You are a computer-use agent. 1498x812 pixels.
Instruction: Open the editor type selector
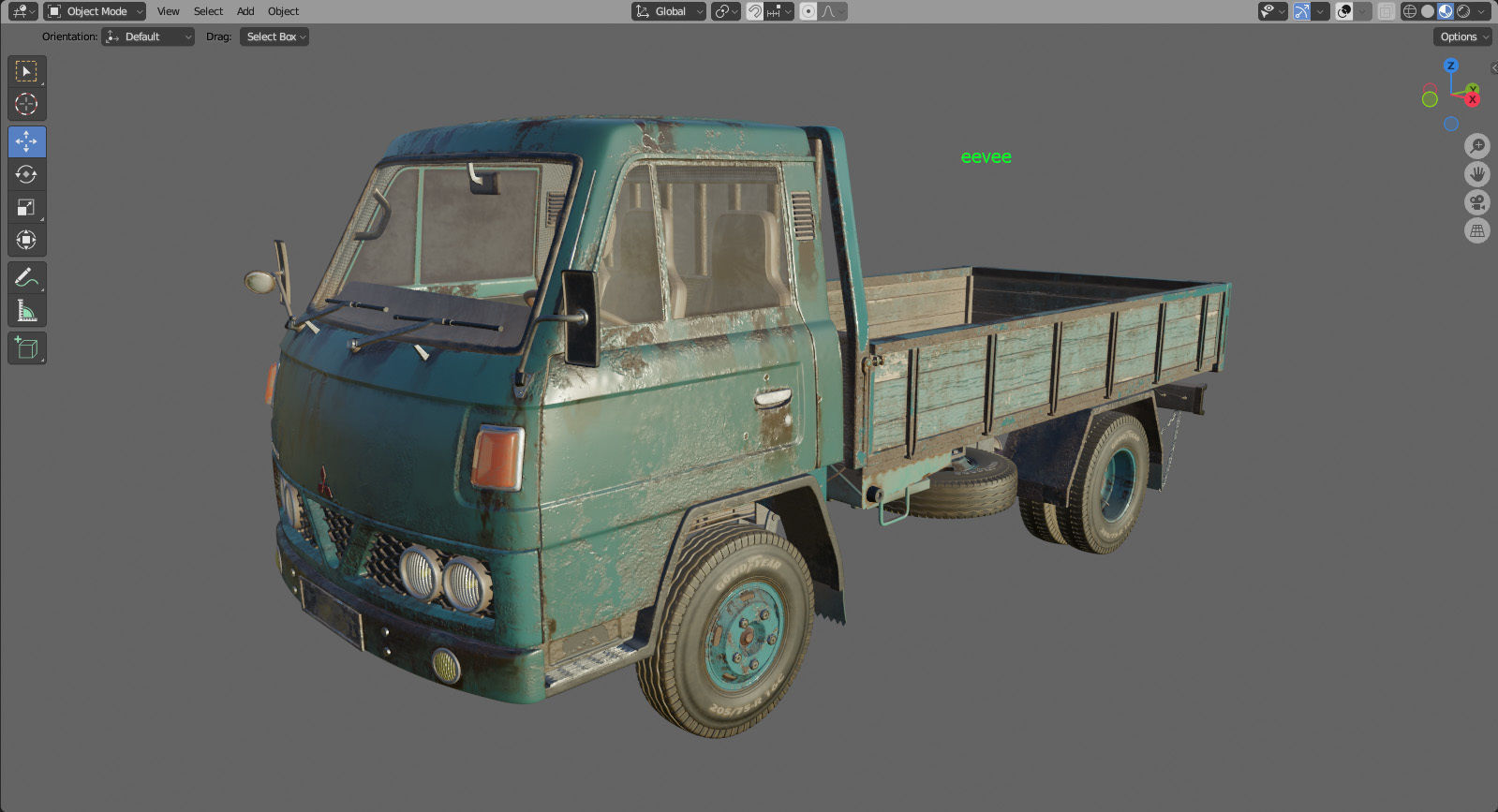22,11
